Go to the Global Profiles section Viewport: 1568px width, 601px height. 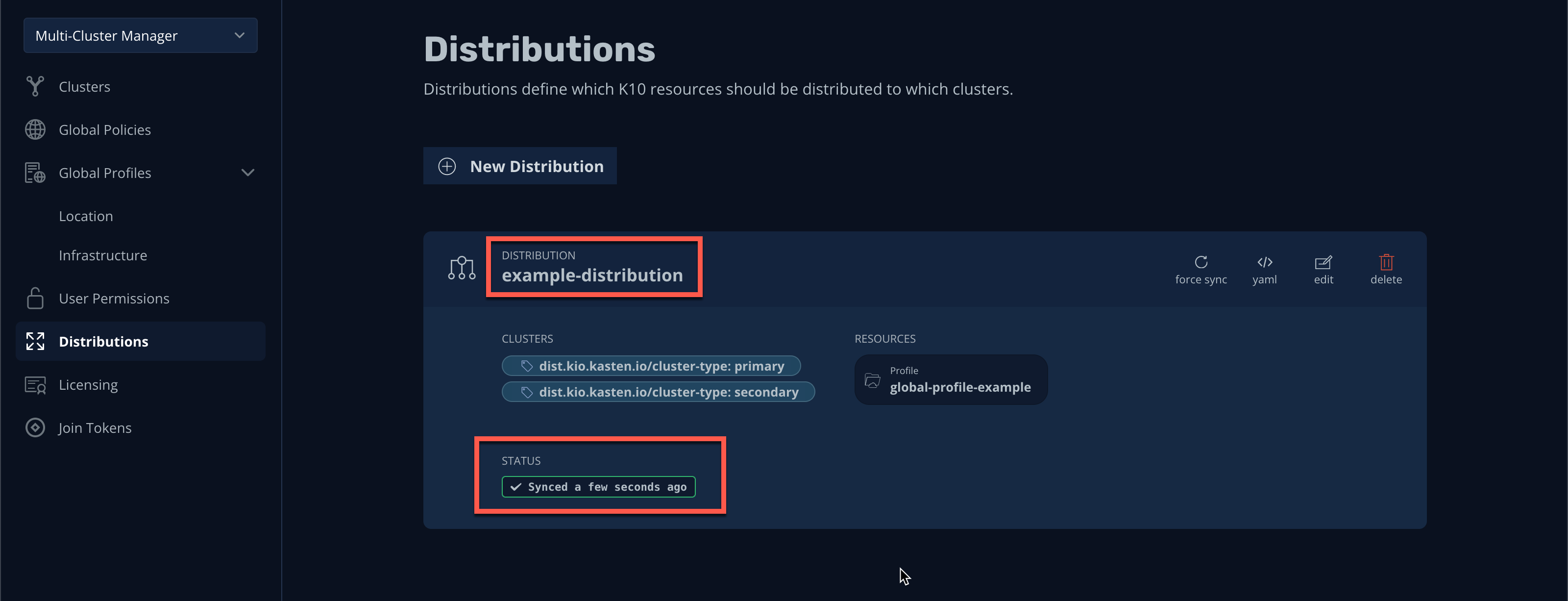(x=105, y=173)
